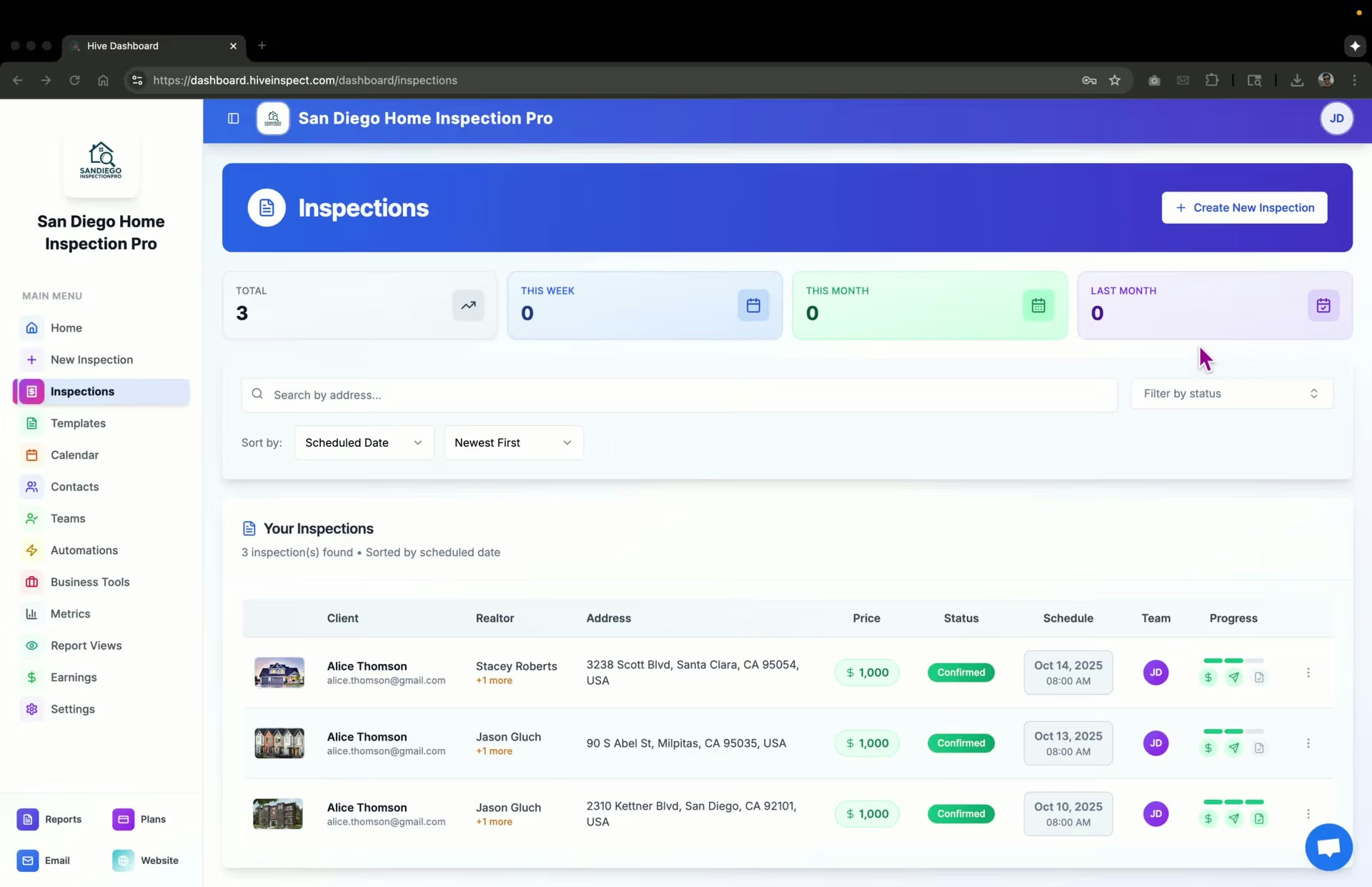Open the more options menu for Santa Clara inspection
This screenshot has width=1372, height=887.
coord(1308,673)
